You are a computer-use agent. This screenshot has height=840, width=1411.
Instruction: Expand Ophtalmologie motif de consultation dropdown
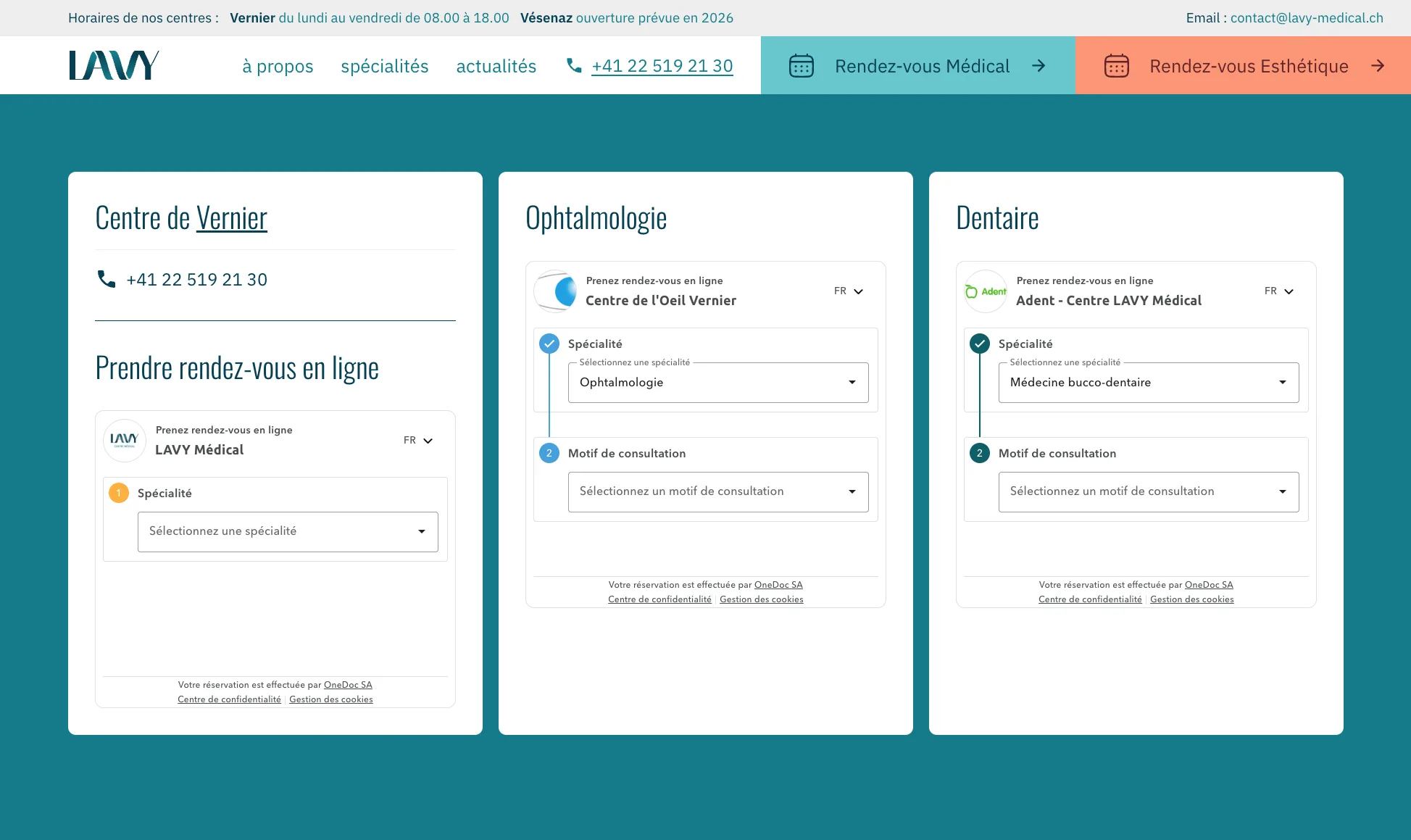[717, 491]
